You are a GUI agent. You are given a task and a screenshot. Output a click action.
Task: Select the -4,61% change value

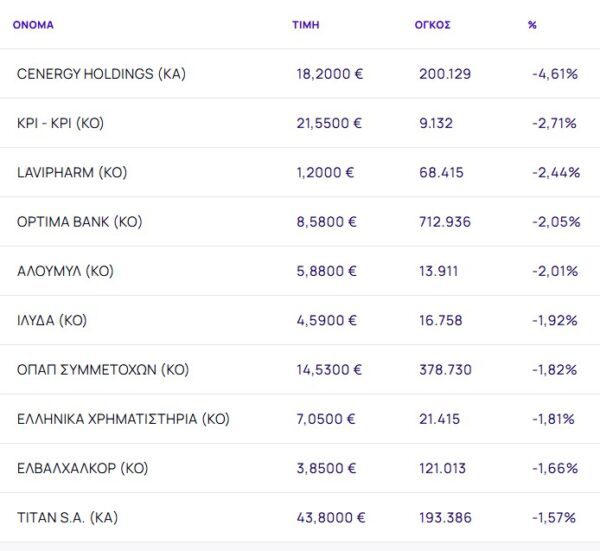tap(555, 74)
